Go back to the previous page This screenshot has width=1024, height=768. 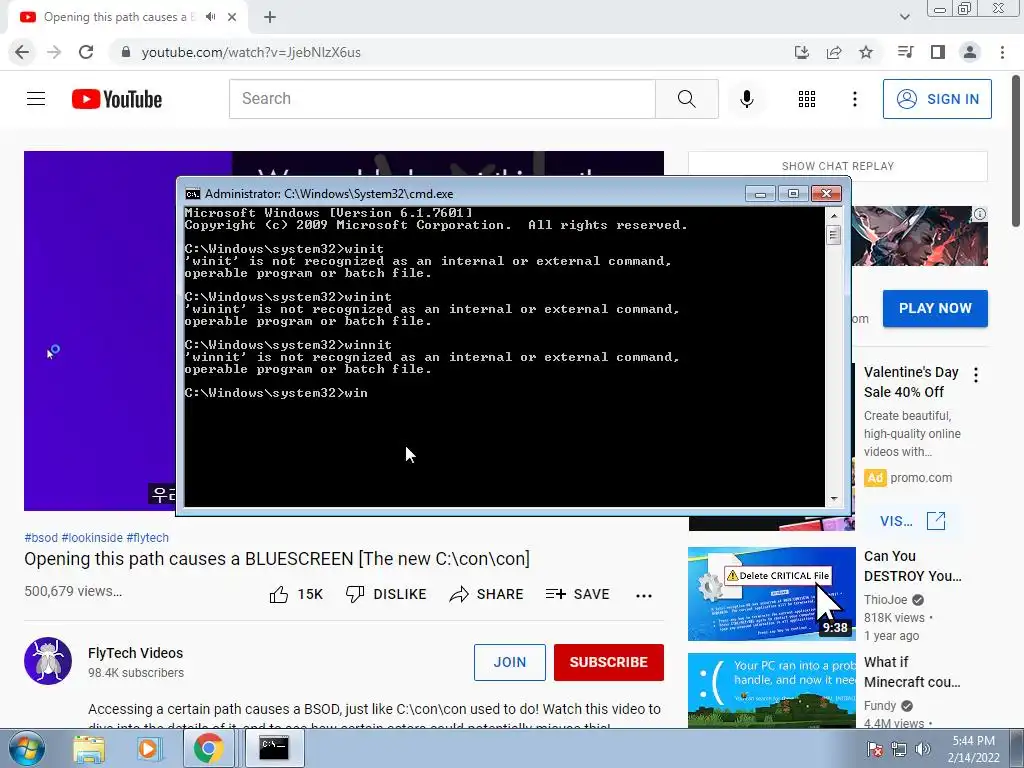[x=22, y=52]
